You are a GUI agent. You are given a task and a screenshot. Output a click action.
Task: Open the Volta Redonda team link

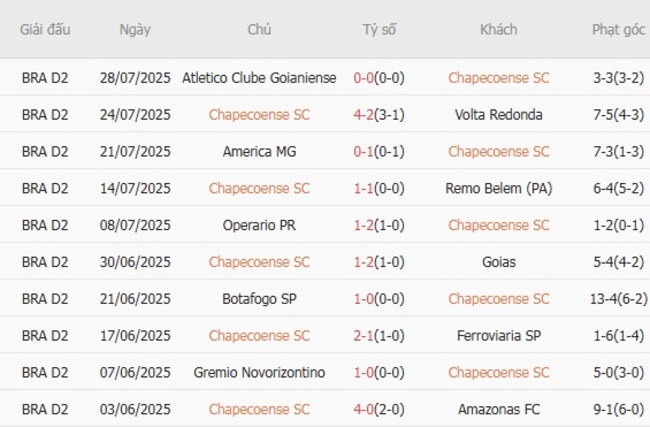(498, 115)
